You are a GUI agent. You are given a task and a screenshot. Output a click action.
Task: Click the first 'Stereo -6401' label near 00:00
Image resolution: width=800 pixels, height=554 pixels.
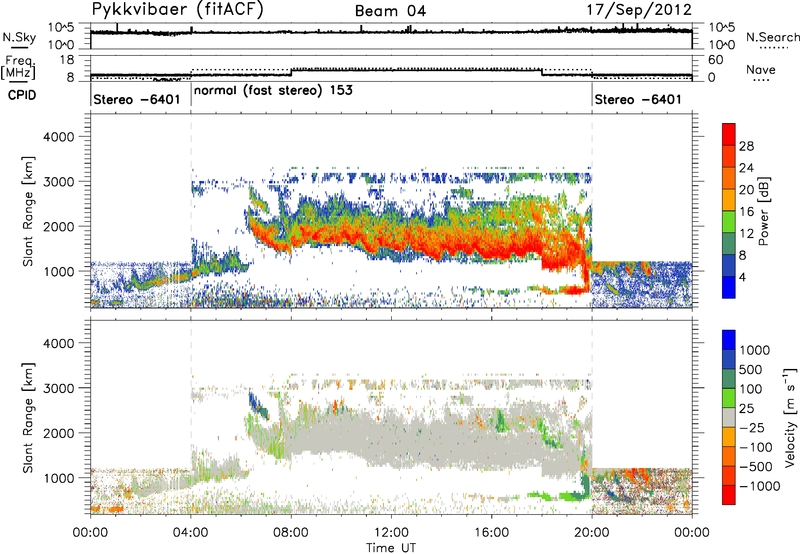tap(137, 99)
